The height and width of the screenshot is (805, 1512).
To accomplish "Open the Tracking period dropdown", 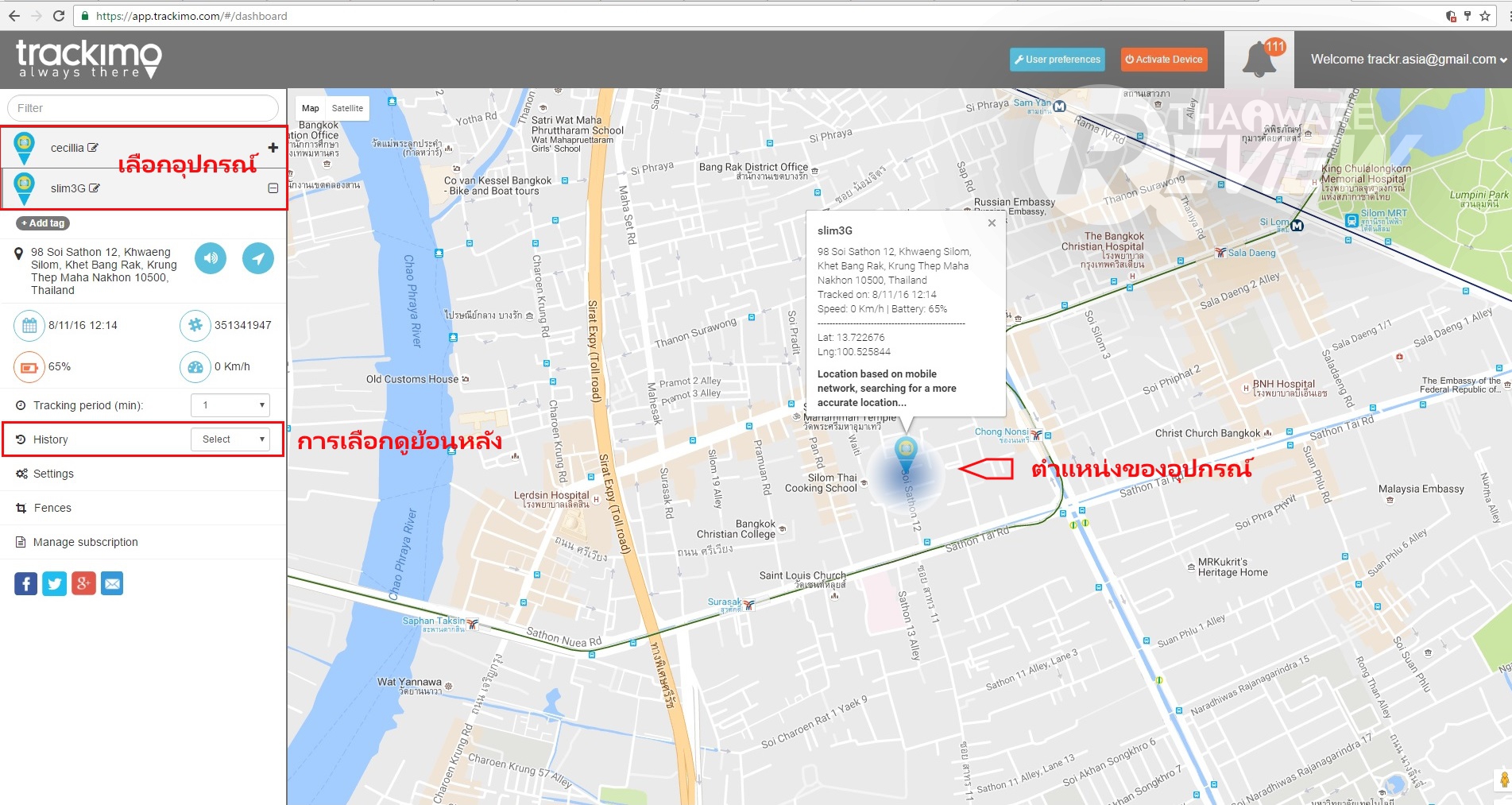I will [230, 405].
